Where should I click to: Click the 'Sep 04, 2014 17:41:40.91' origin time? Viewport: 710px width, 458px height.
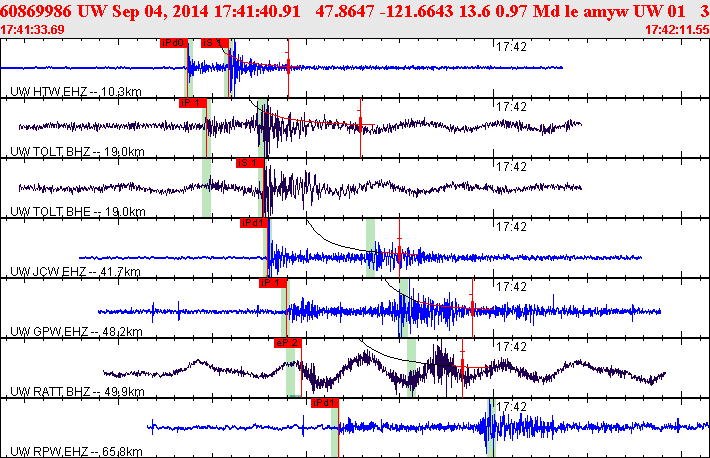[206, 11]
